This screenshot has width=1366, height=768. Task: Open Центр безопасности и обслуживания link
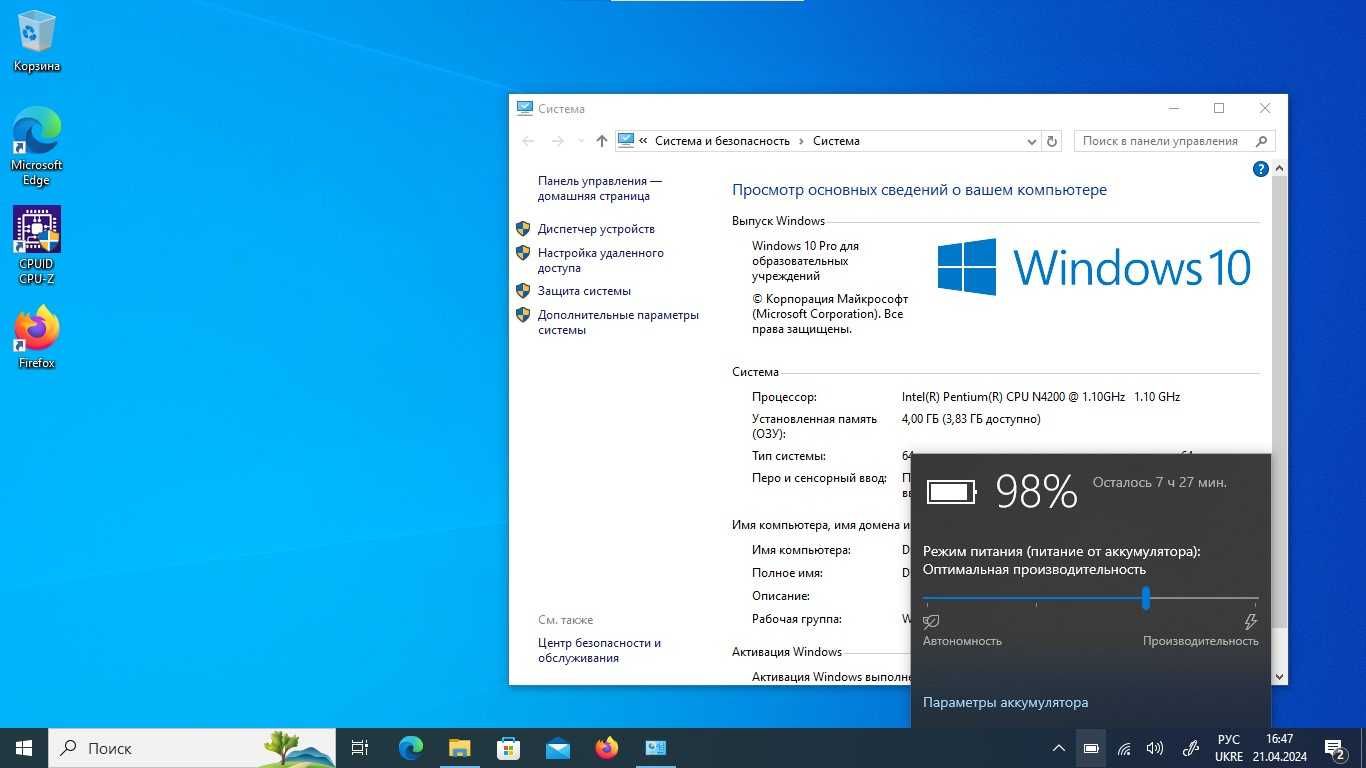point(599,651)
